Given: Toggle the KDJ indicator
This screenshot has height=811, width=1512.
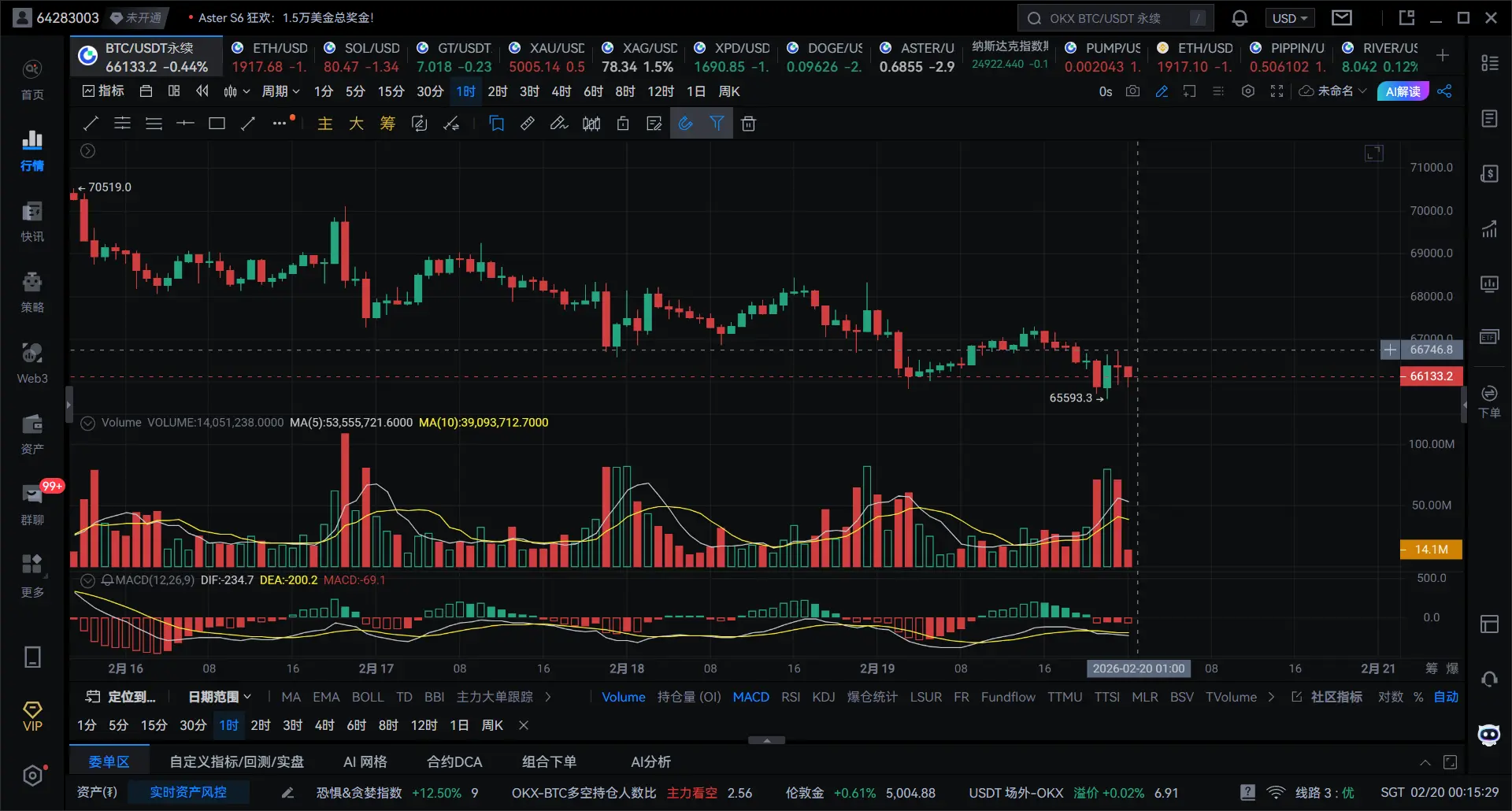Looking at the screenshot, I should coord(824,697).
